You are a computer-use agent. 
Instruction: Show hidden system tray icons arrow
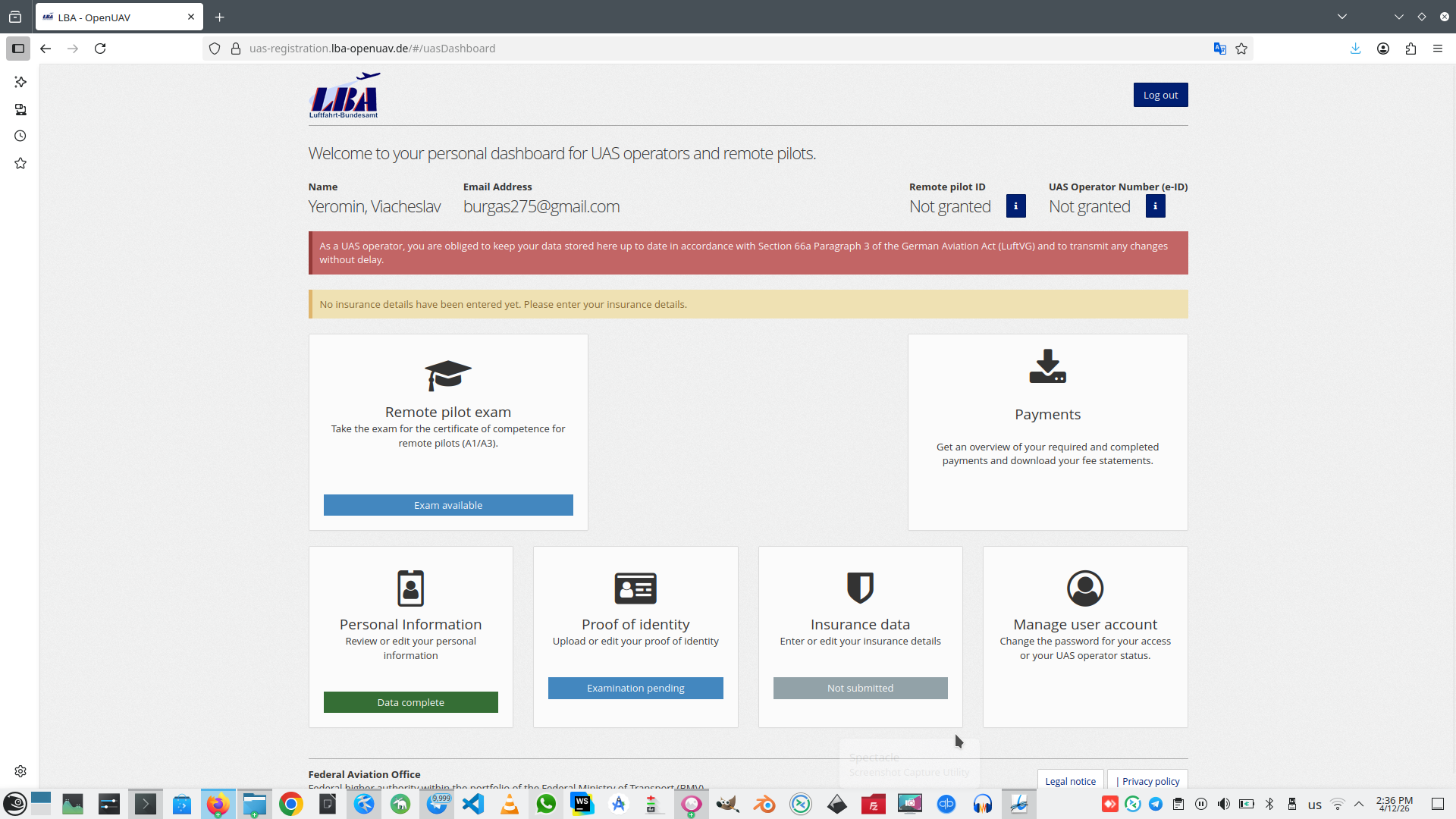(1359, 804)
